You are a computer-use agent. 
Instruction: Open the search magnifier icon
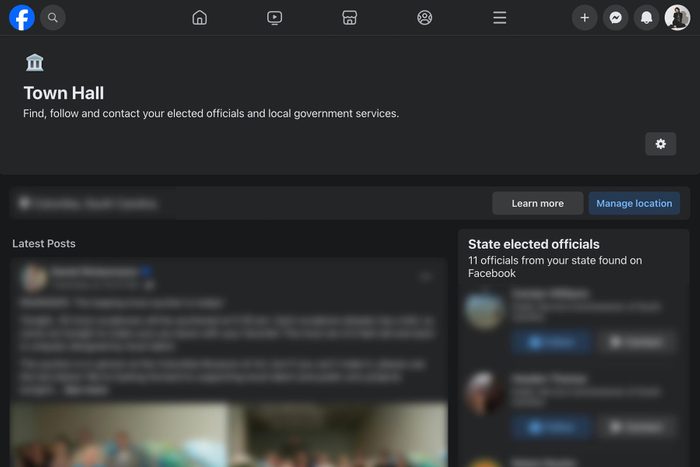(x=53, y=18)
